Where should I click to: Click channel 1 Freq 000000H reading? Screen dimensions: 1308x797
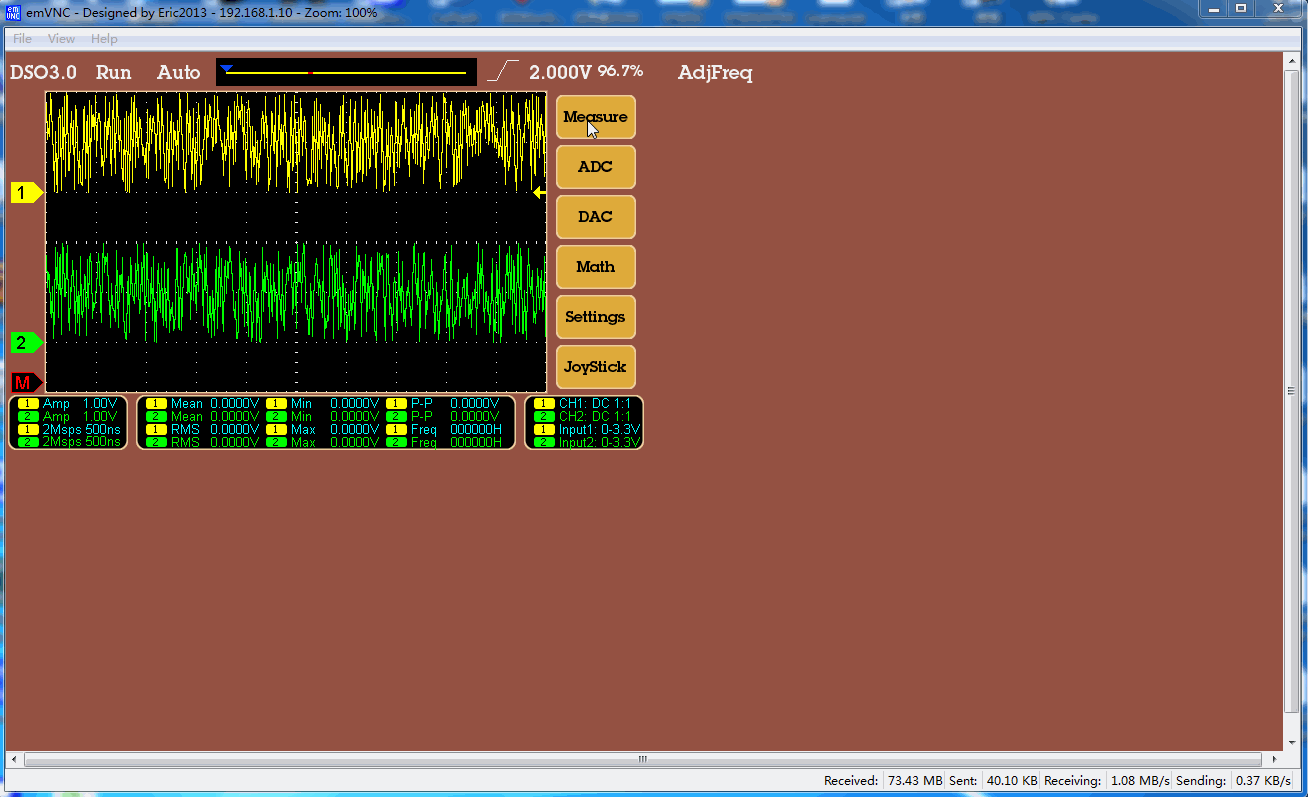point(443,429)
